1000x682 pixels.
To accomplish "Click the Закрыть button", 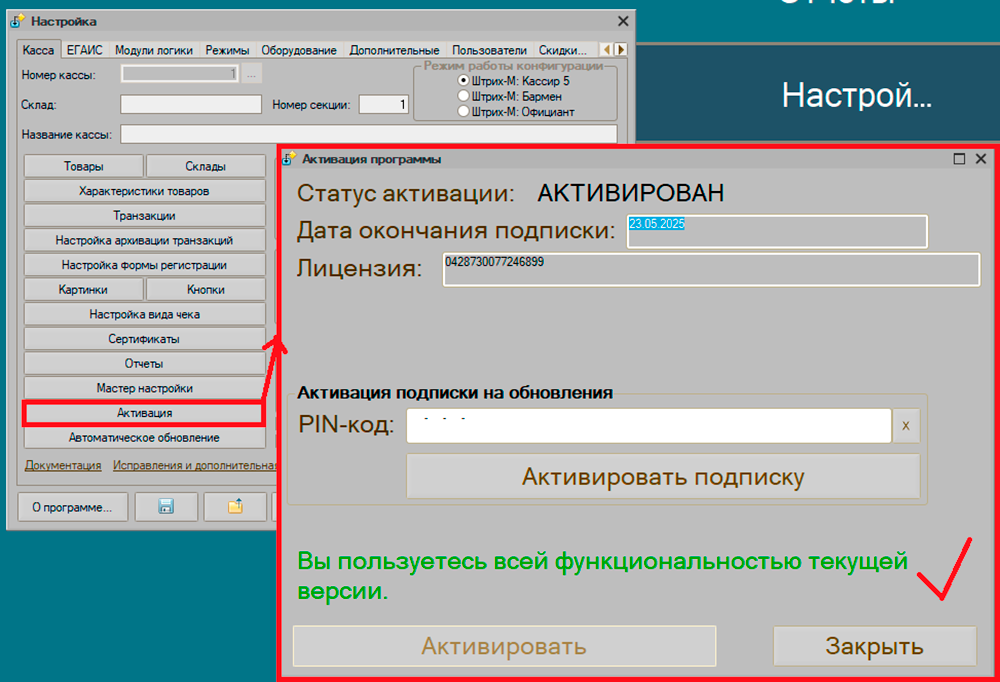I will [874, 646].
